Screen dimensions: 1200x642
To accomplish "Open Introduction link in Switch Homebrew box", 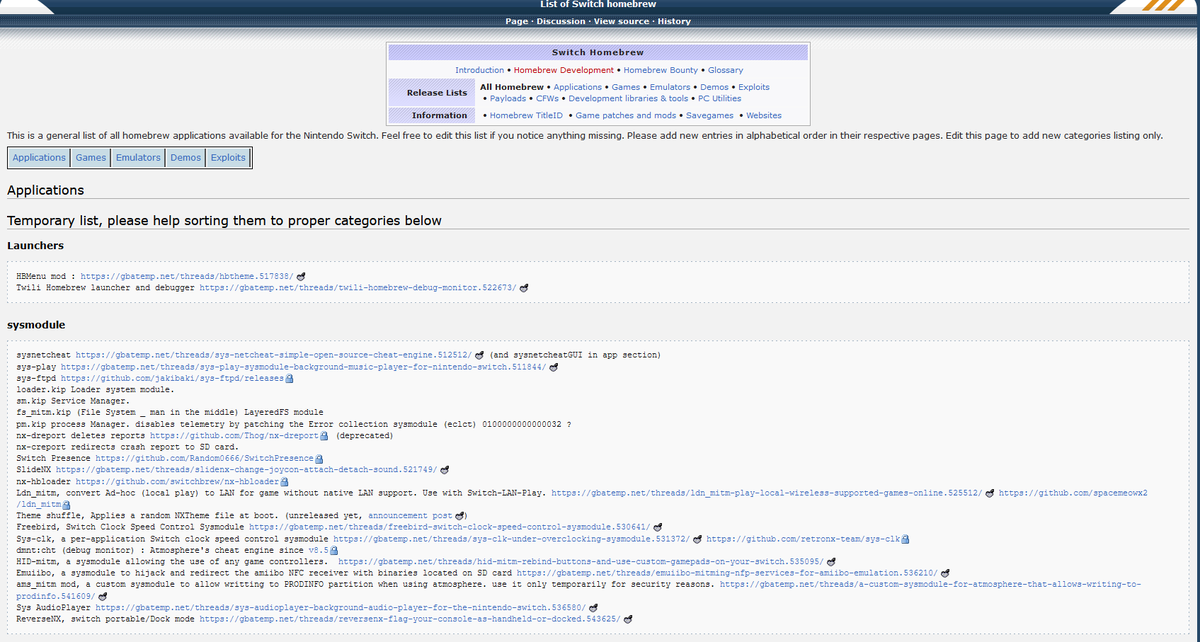I will tap(480, 70).
